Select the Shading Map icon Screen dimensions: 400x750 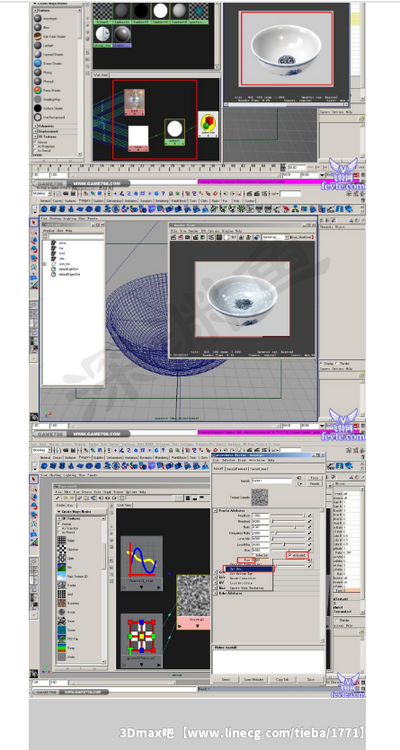point(37,99)
